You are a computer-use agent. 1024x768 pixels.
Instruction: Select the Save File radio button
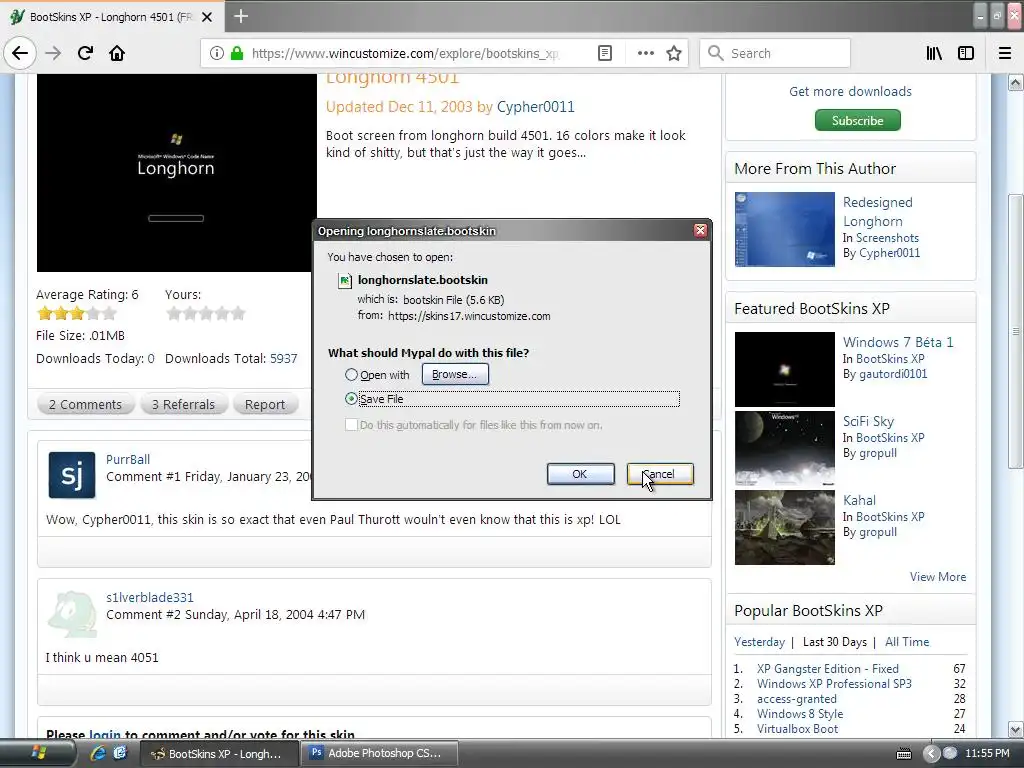(x=351, y=398)
